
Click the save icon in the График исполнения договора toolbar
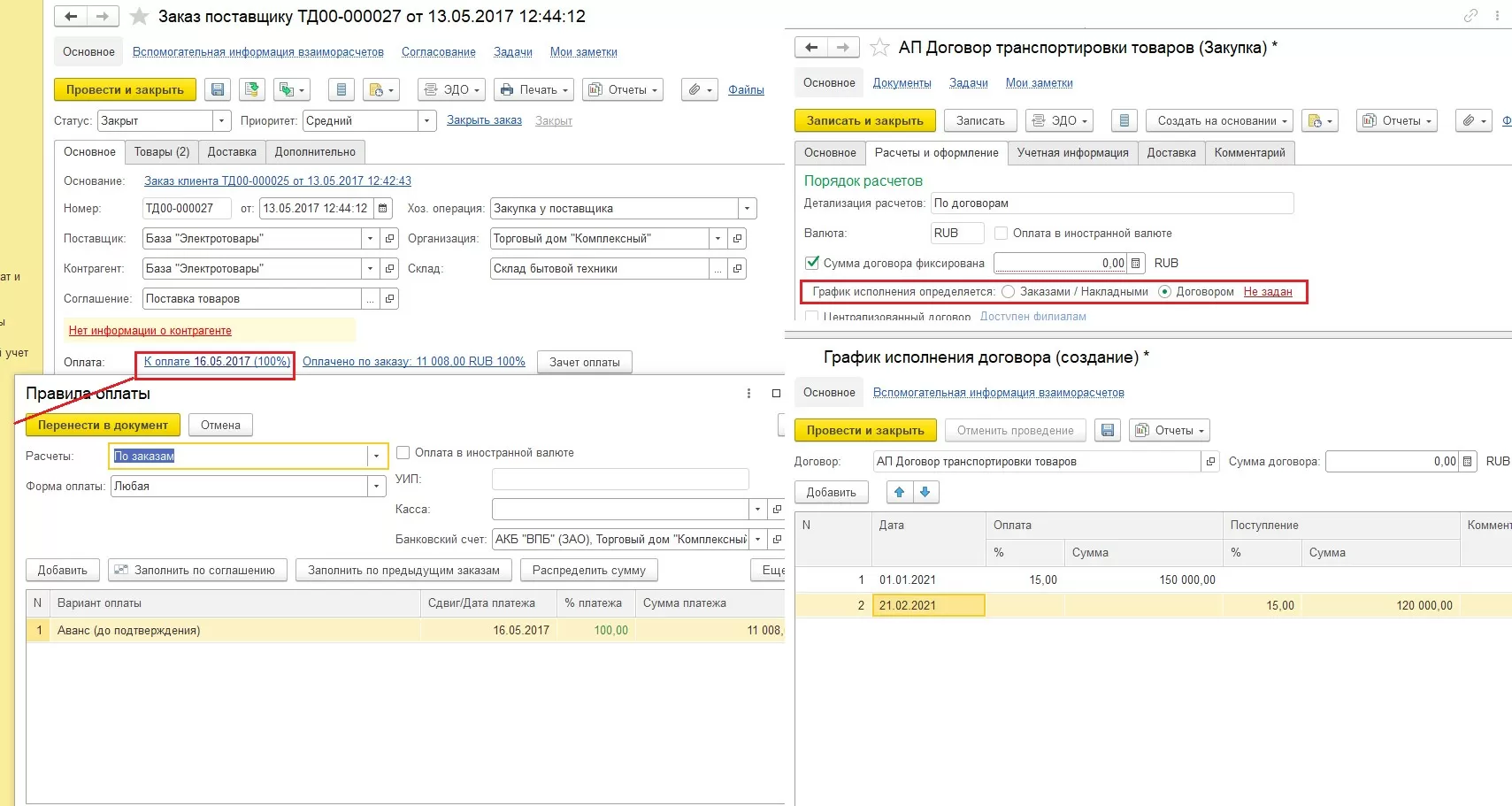[x=1108, y=431]
